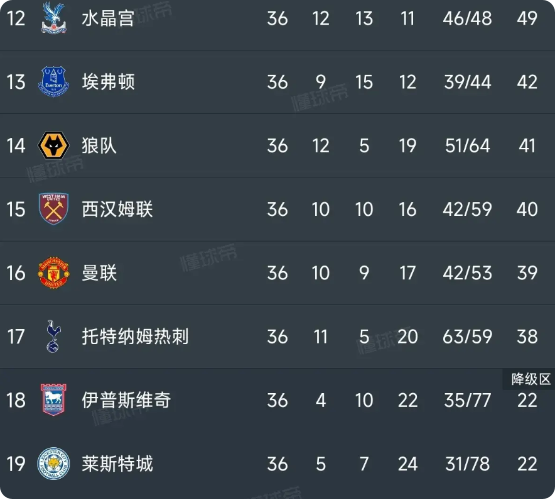Image resolution: width=555 pixels, height=499 pixels.
Task: Click the 降级区 relegation zone label
Action: point(531,379)
